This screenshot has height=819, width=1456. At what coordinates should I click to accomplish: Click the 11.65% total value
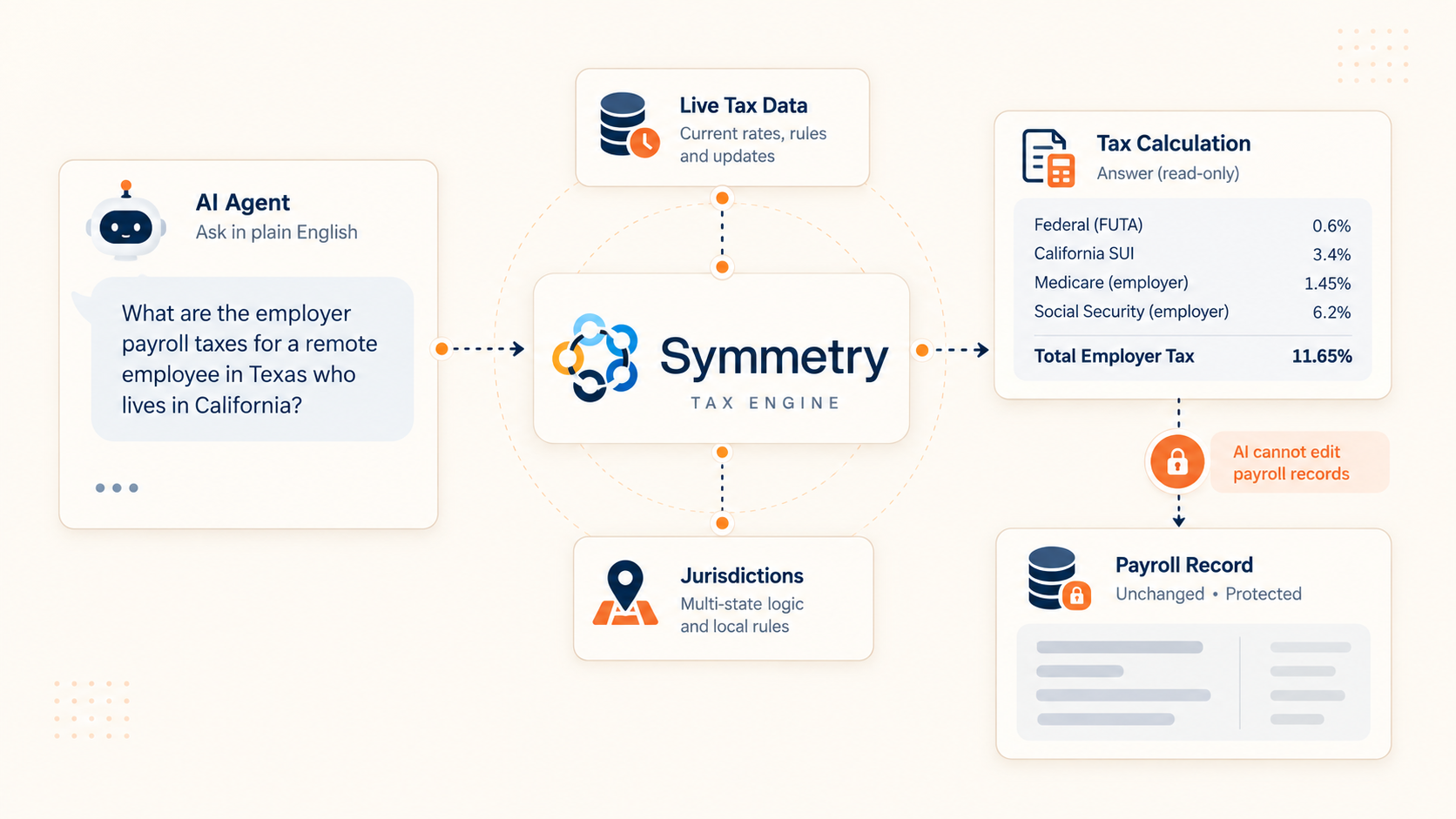tap(1322, 356)
